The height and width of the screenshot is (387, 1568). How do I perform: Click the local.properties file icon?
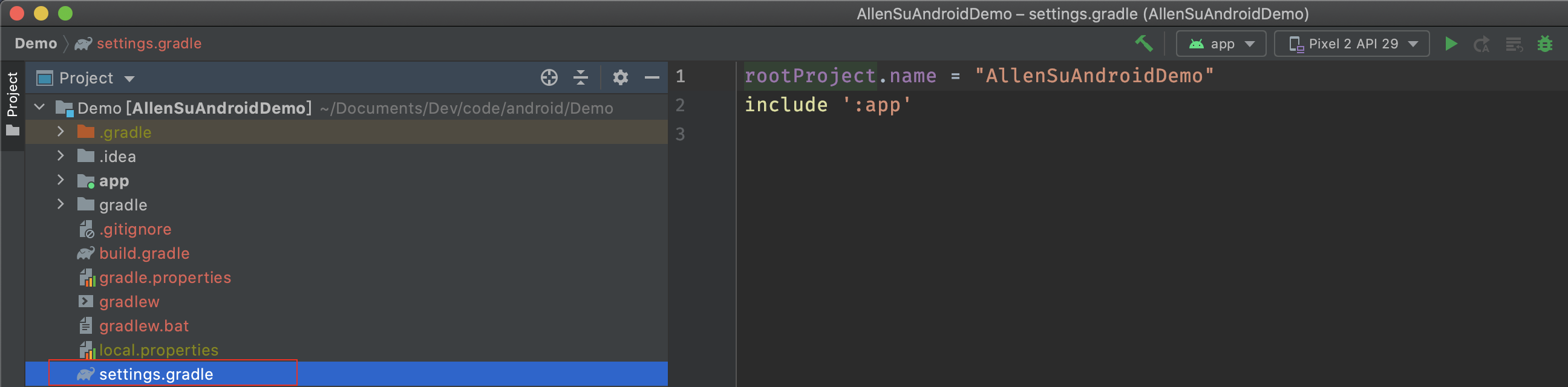pos(87,351)
